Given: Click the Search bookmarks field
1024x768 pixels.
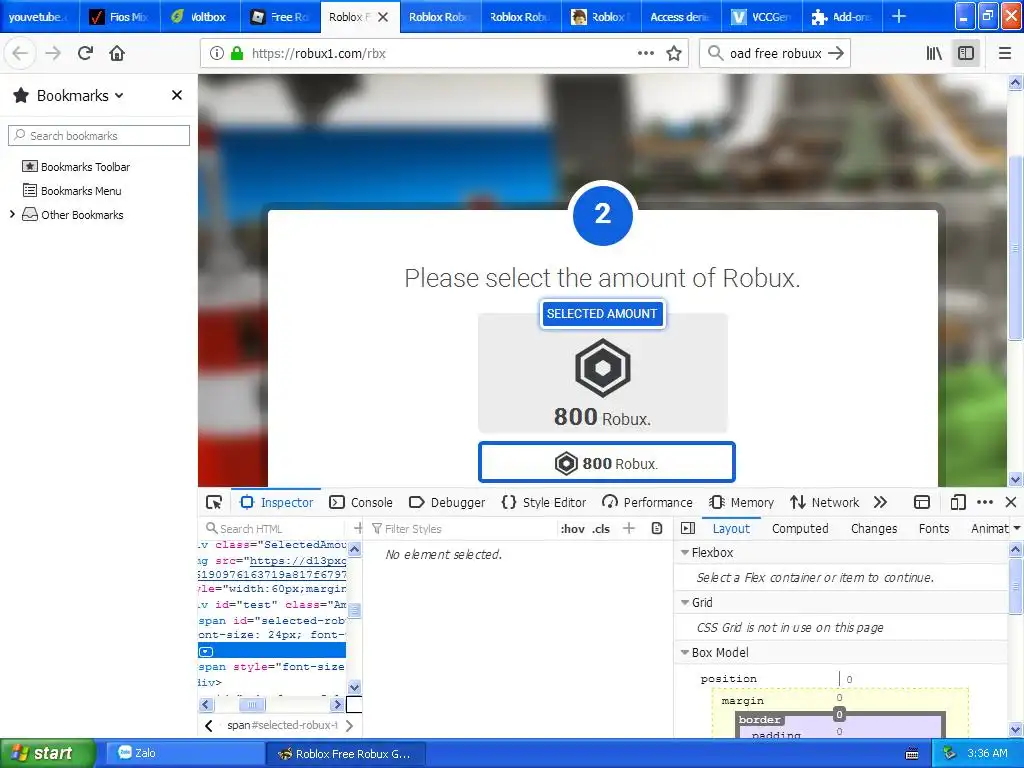Looking at the screenshot, I should (x=99, y=135).
